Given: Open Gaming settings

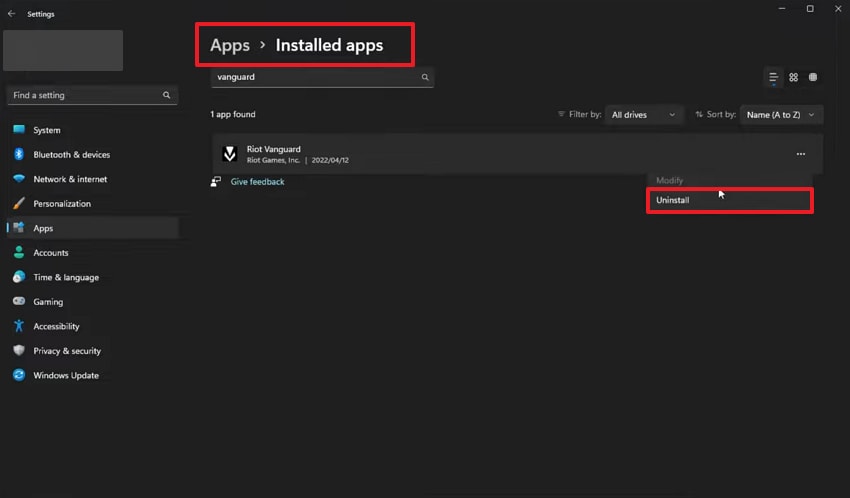Looking at the screenshot, I should point(93,301).
